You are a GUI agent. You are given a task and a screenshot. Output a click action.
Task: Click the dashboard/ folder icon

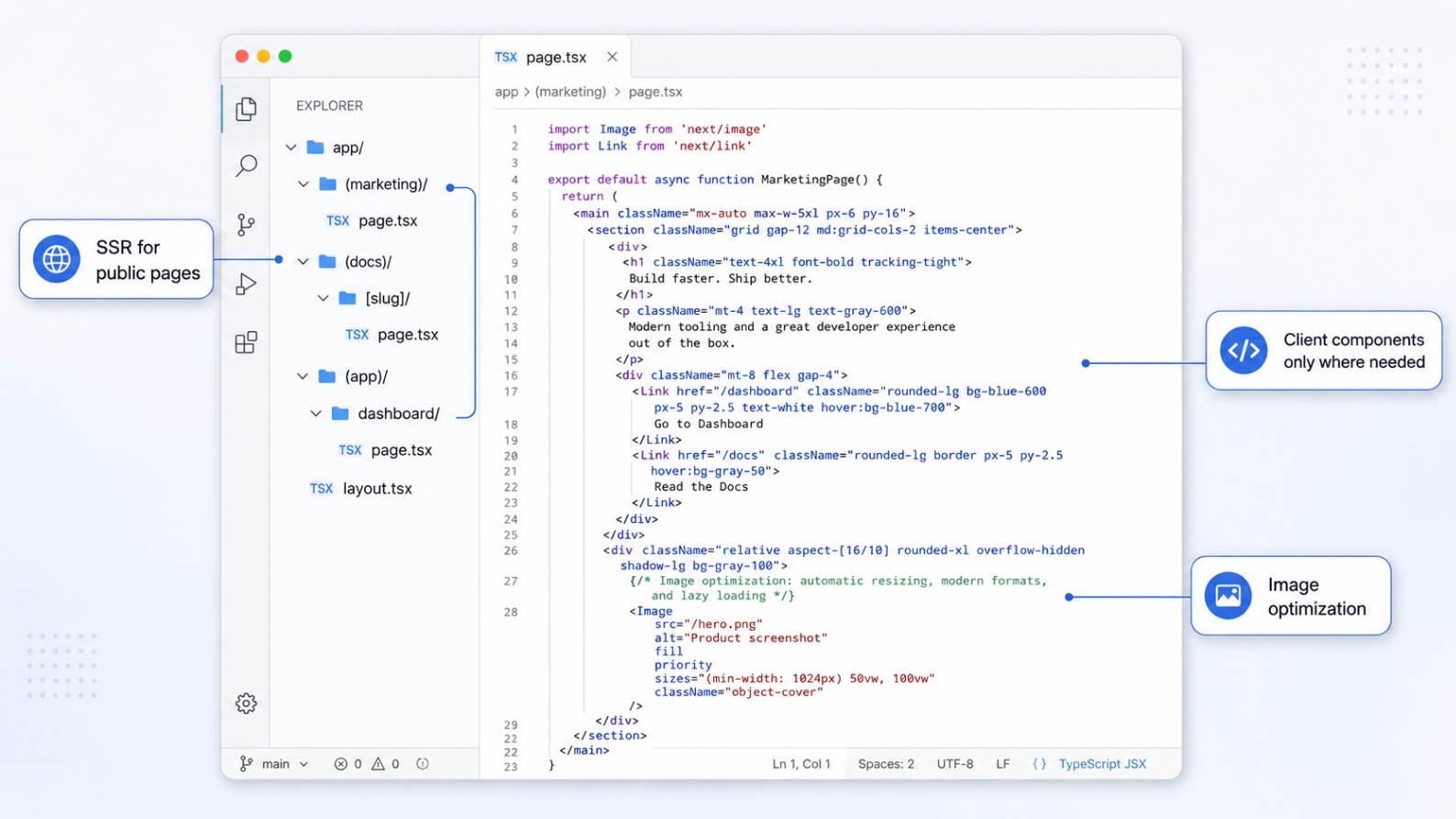340,414
